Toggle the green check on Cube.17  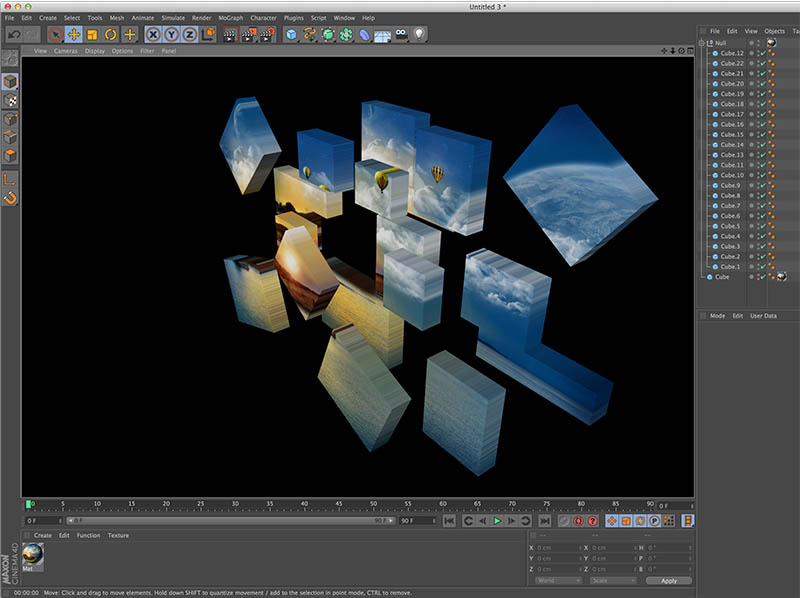[x=763, y=114]
